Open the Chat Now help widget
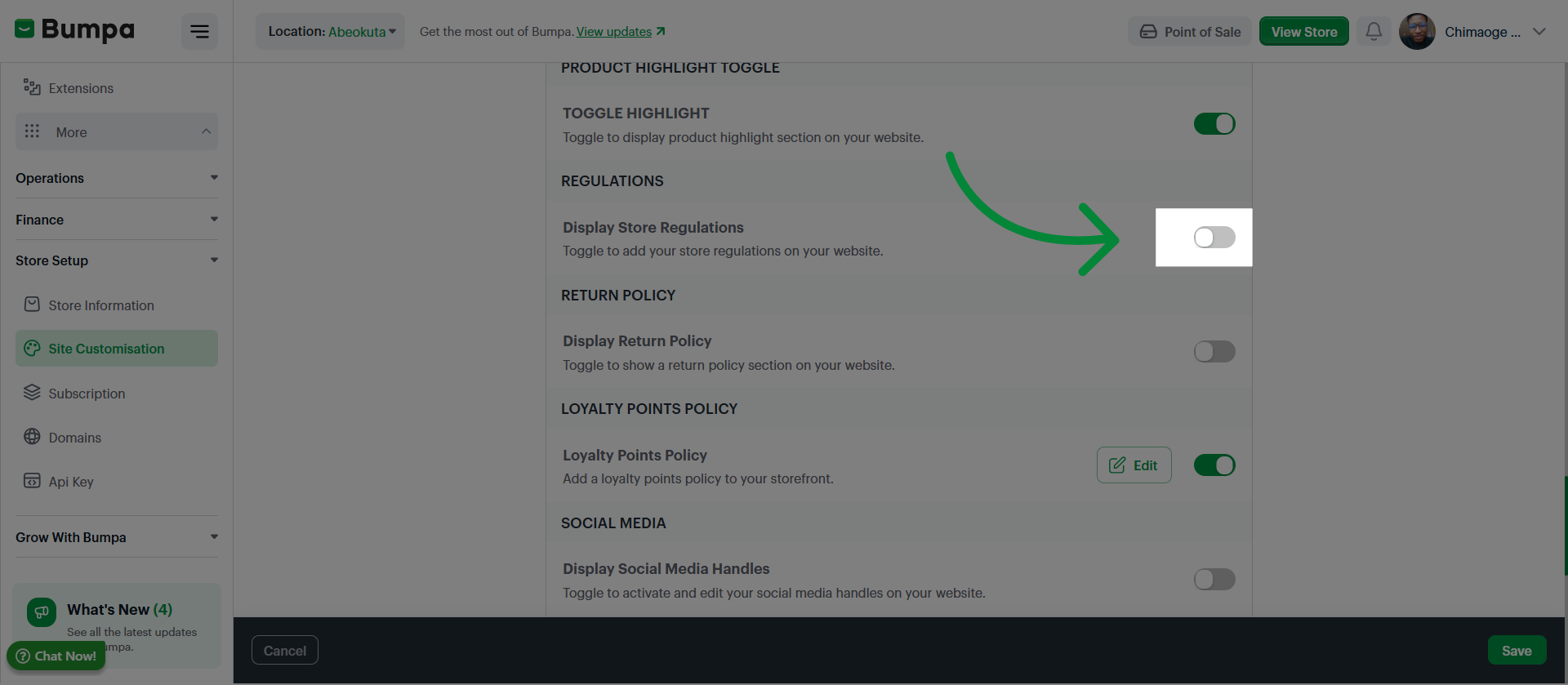1568x685 pixels. click(x=56, y=656)
